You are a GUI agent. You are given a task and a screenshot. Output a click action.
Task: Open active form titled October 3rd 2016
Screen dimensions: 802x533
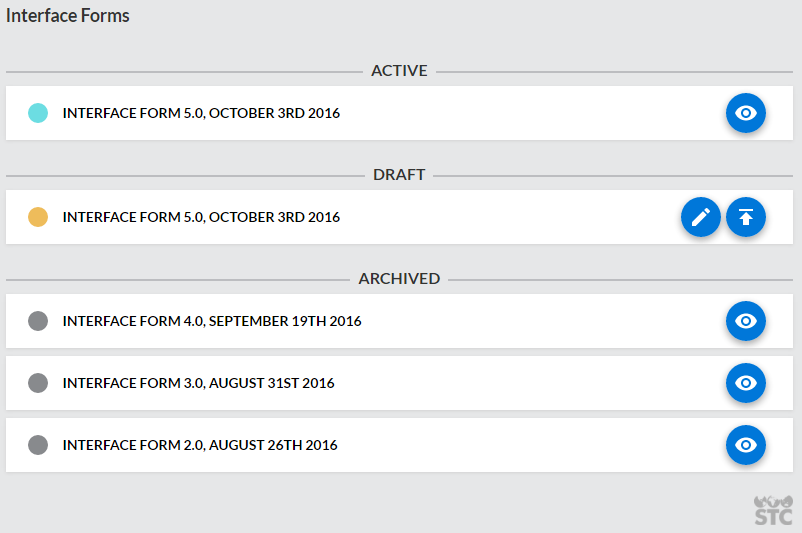pos(201,113)
